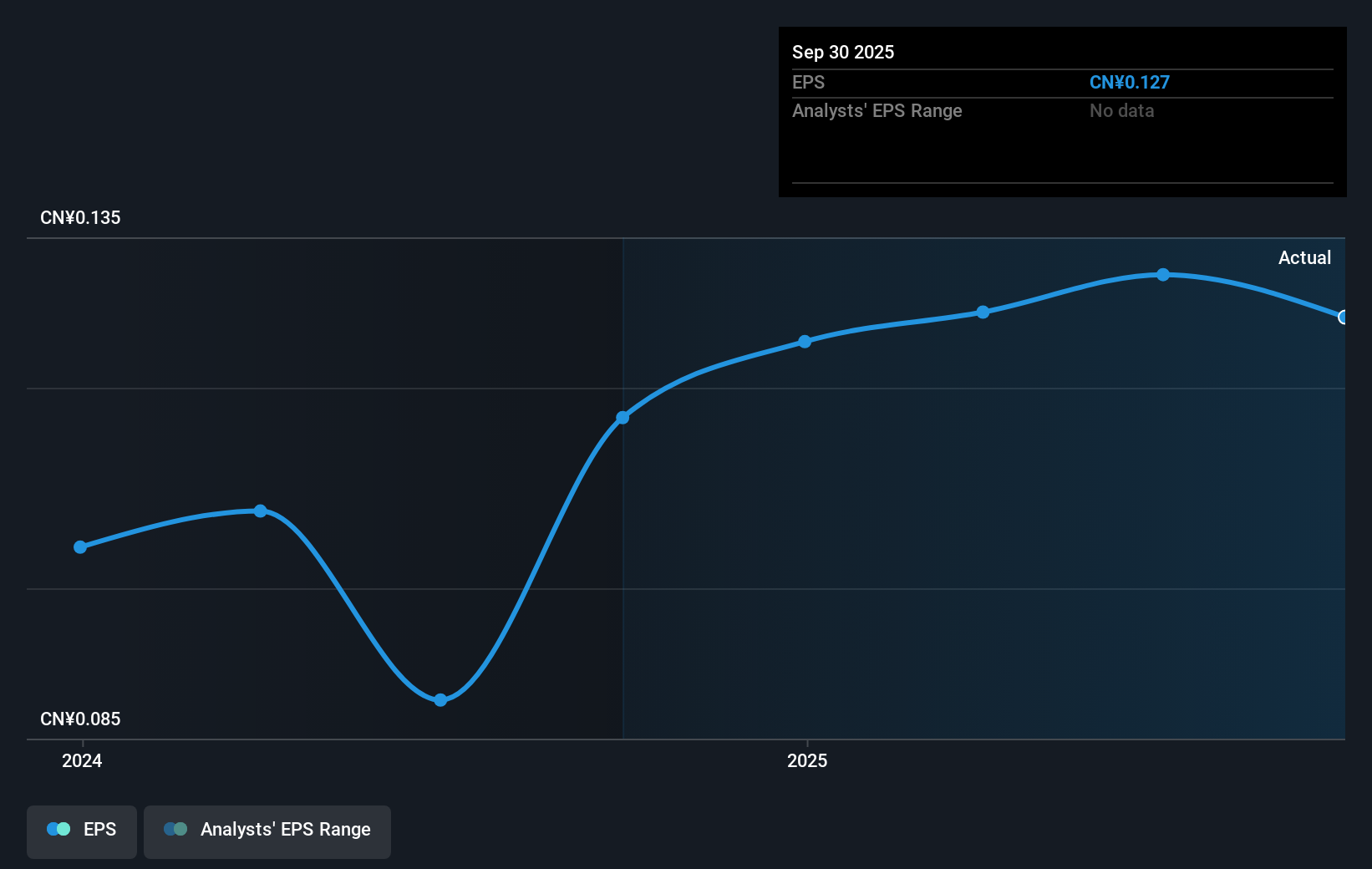This screenshot has height=869, width=1372.
Task: Click the CN¥0.135 axis label
Action: coord(80,217)
